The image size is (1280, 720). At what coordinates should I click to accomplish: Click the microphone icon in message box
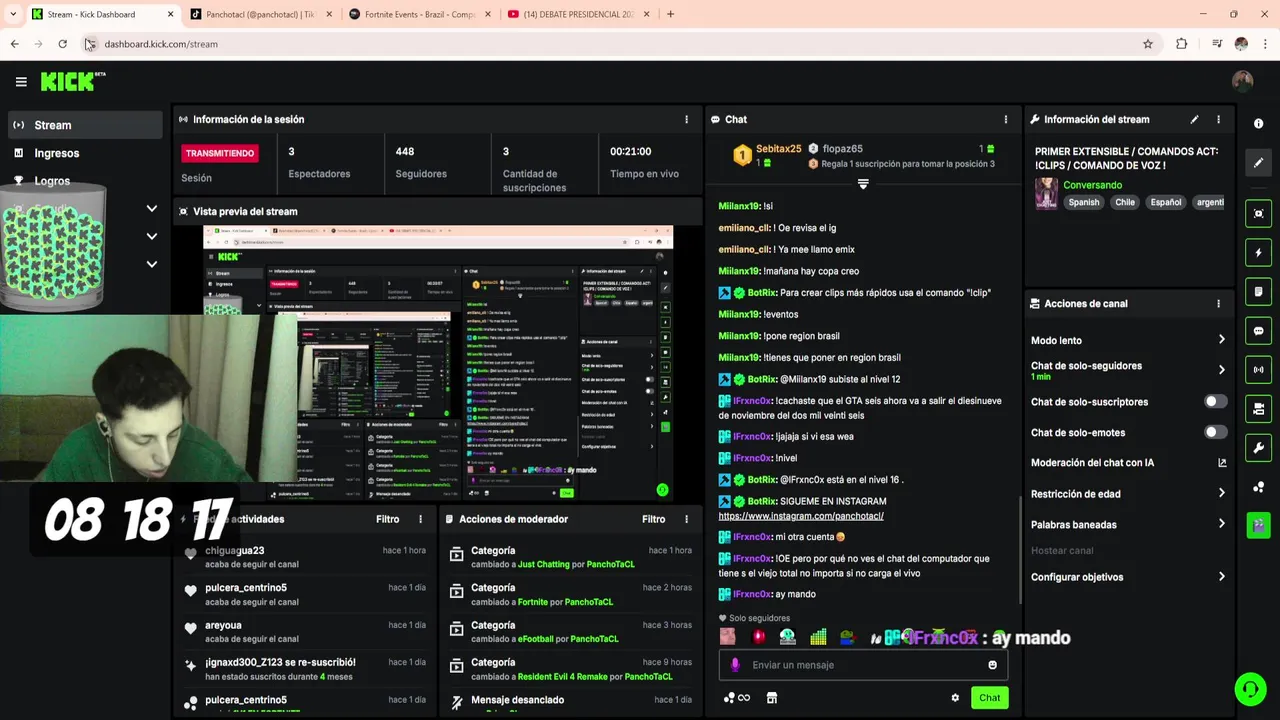[x=735, y=665]
